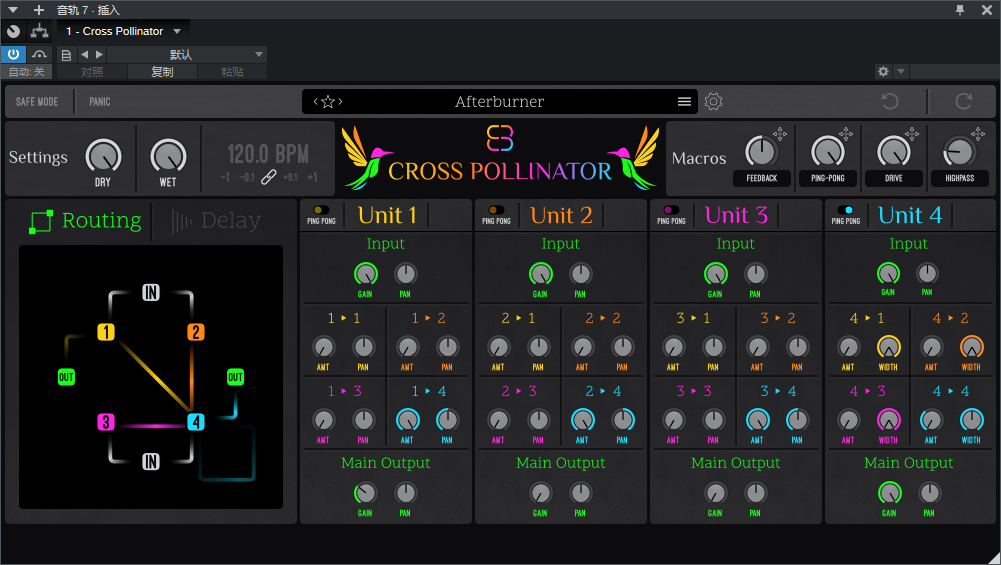Click the FEEDBACK macro label button
This screenshot has height=565, width=1001.
click(x=762, y=178)
